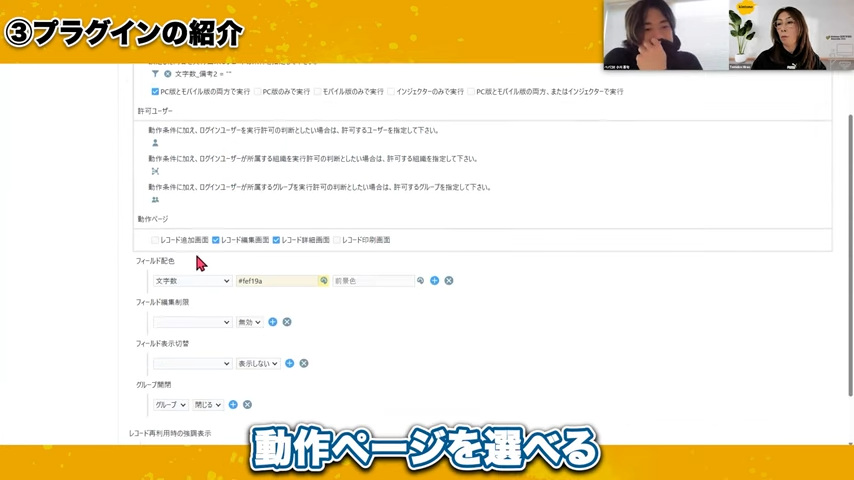Screen dimensions: 854x480
Task: Open the permitted user picker icon
Action: point(155,143)
